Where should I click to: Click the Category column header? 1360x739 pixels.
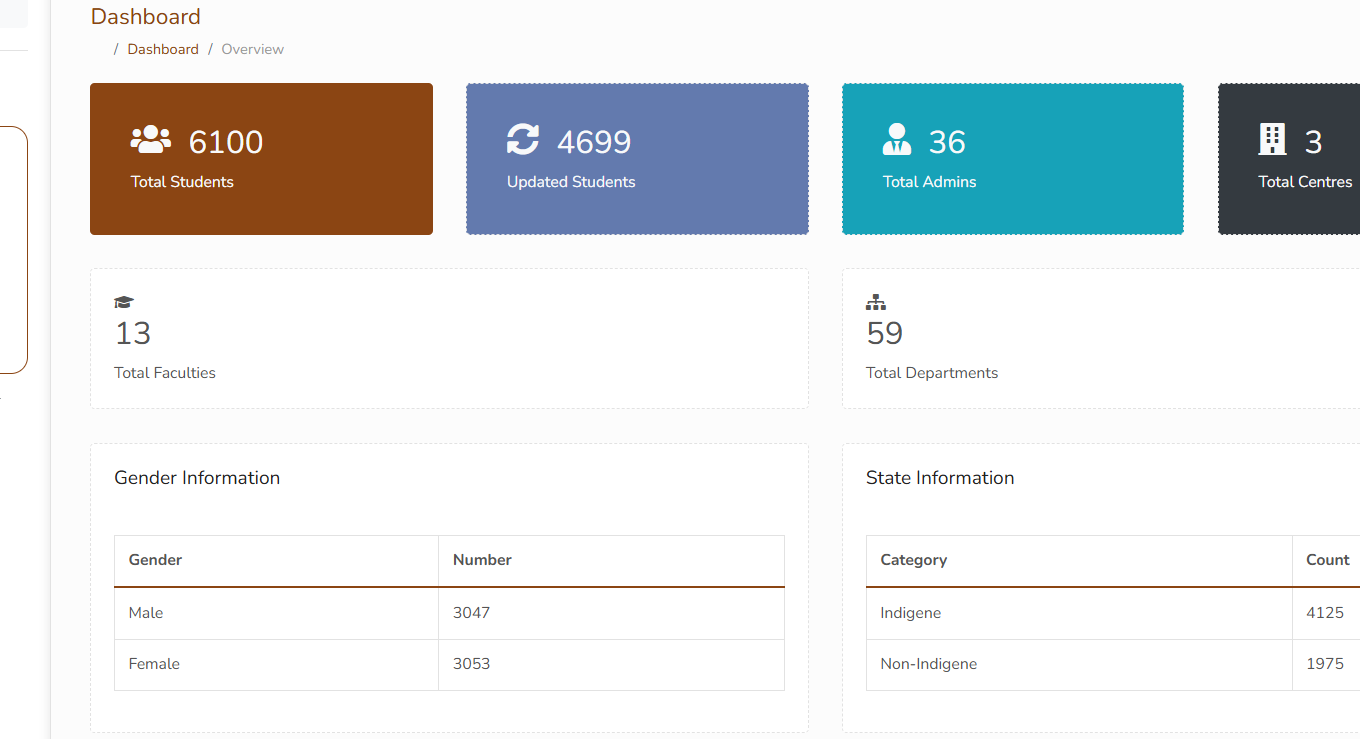(913, 560)
